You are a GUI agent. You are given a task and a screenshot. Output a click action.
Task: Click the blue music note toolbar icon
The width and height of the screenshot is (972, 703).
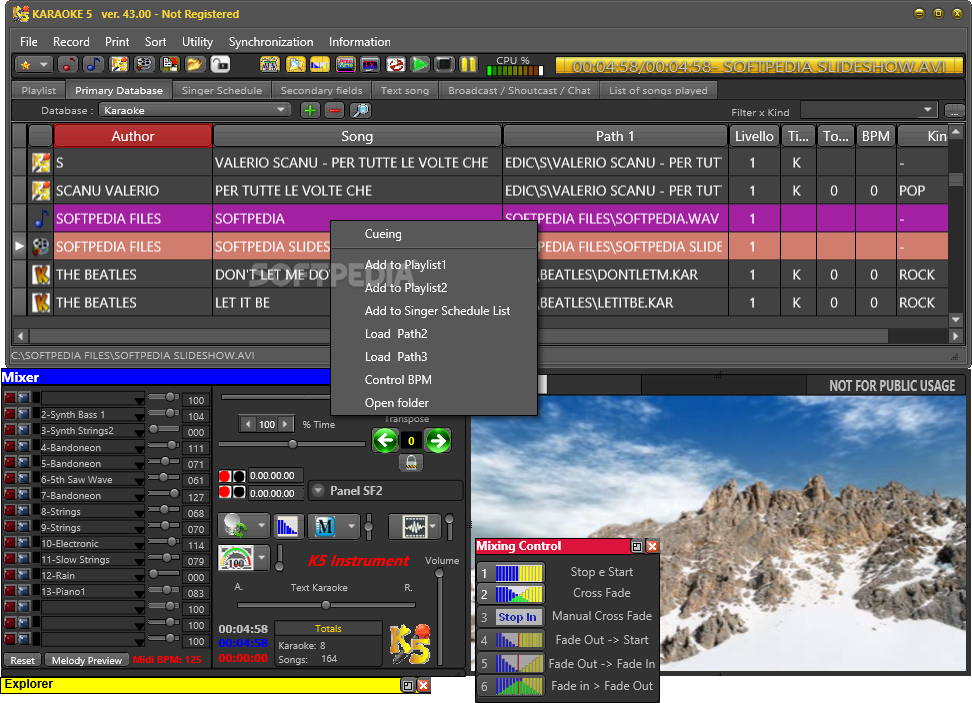[x=94, y=64]
